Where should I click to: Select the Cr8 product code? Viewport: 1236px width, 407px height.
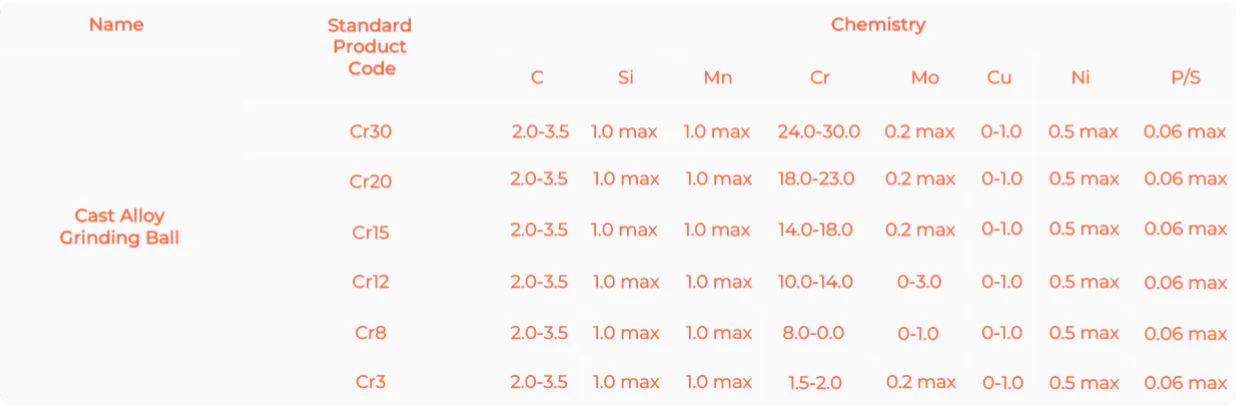click(370, 333)
